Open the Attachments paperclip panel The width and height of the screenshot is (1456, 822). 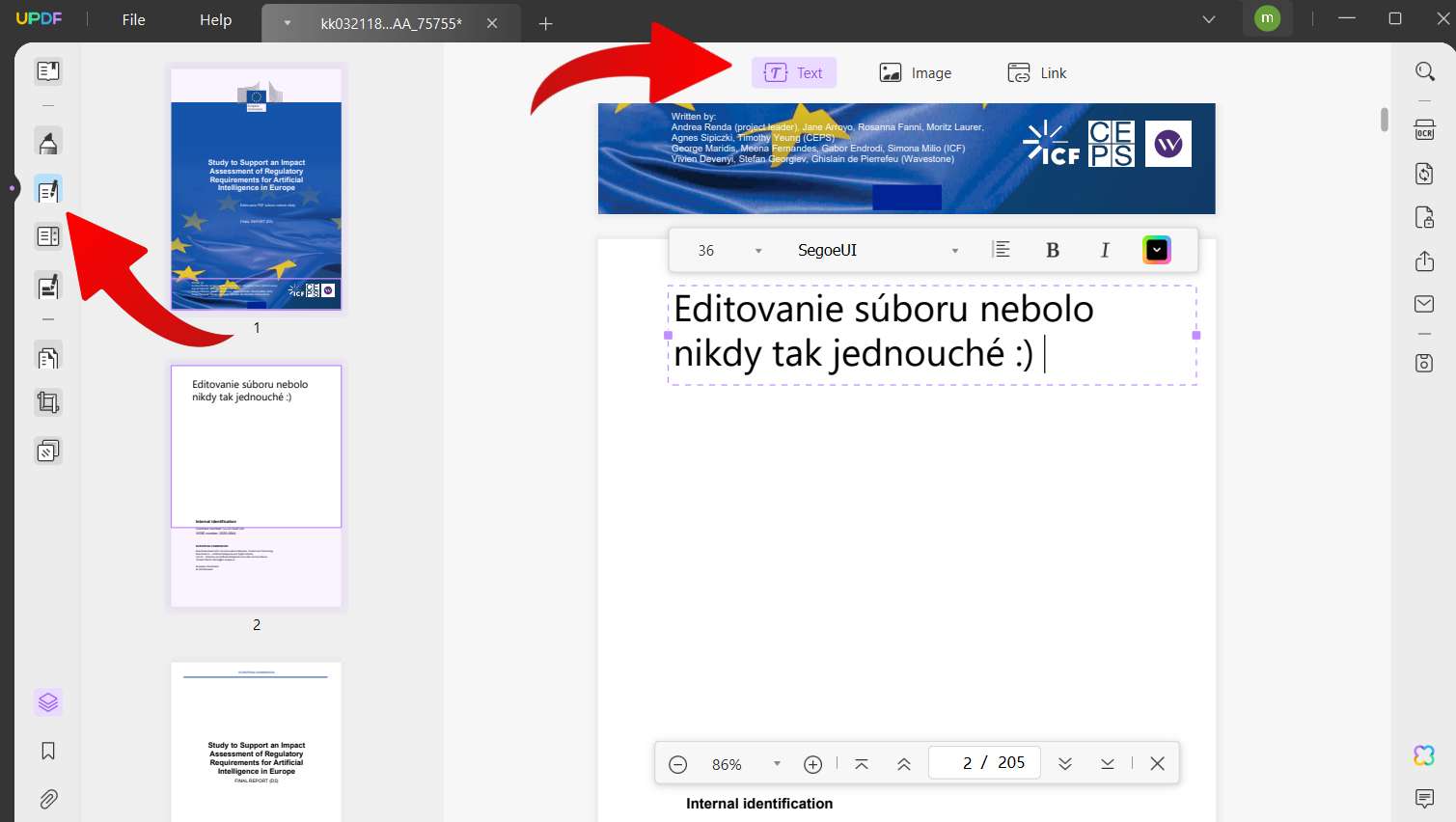point(48,799)
